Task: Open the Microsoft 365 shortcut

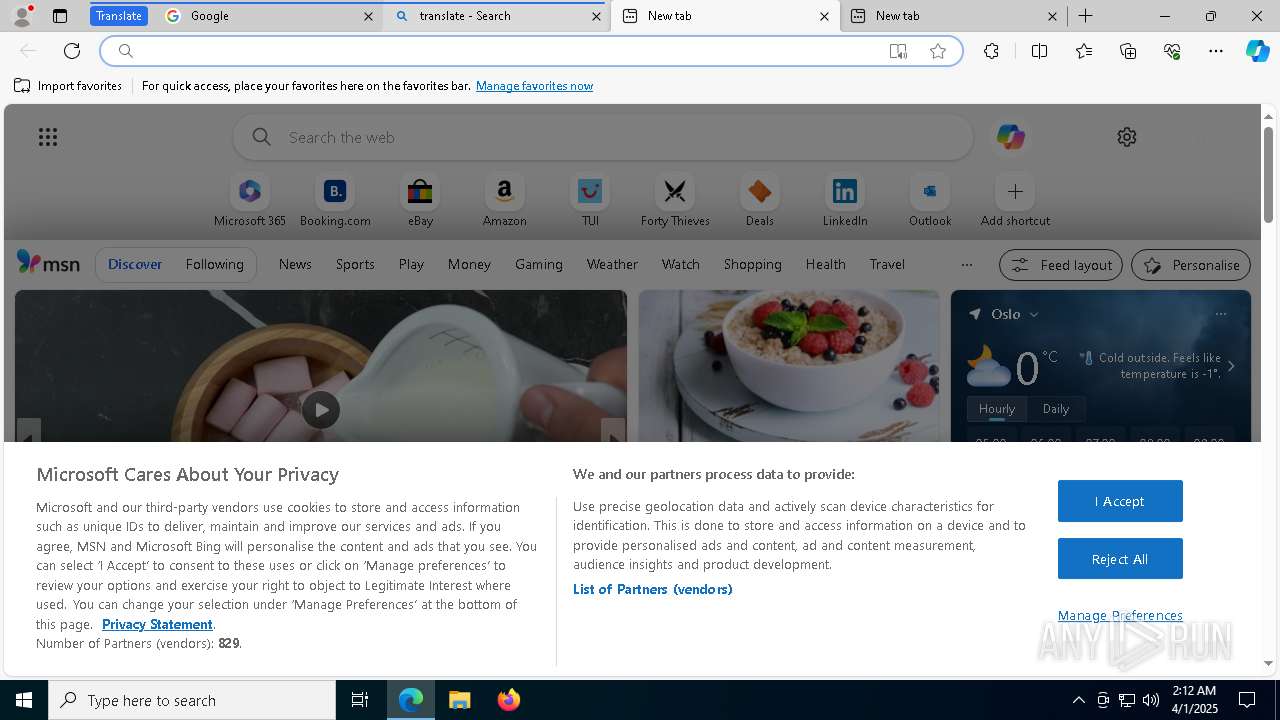Action: tap(250, 201)
